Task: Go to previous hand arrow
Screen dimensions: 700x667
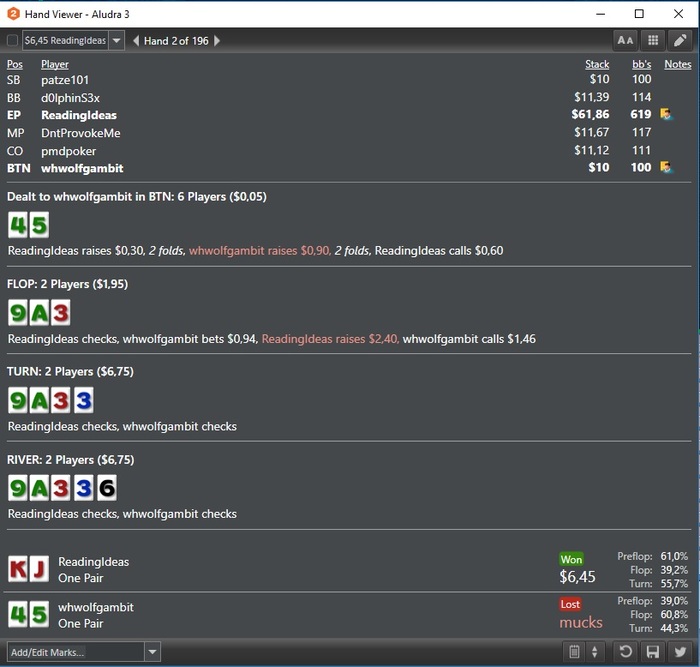Action: [136, 41]
